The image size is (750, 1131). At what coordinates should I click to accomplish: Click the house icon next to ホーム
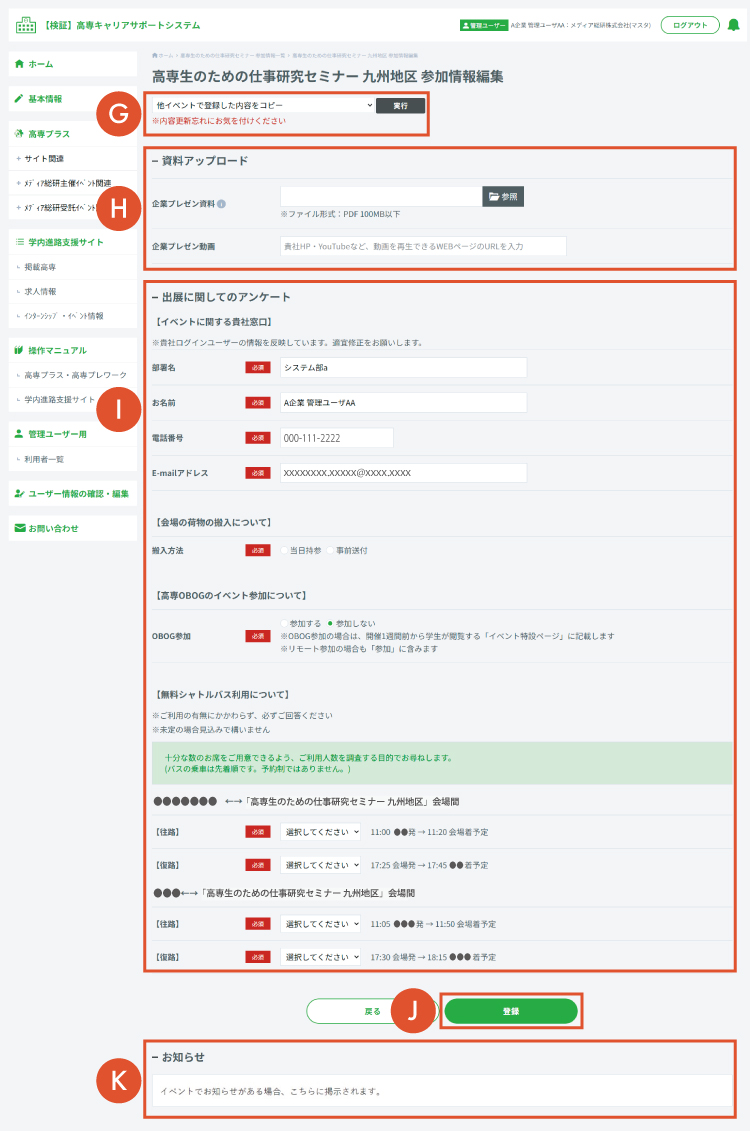pyautogui.click(x=19, y=64)
